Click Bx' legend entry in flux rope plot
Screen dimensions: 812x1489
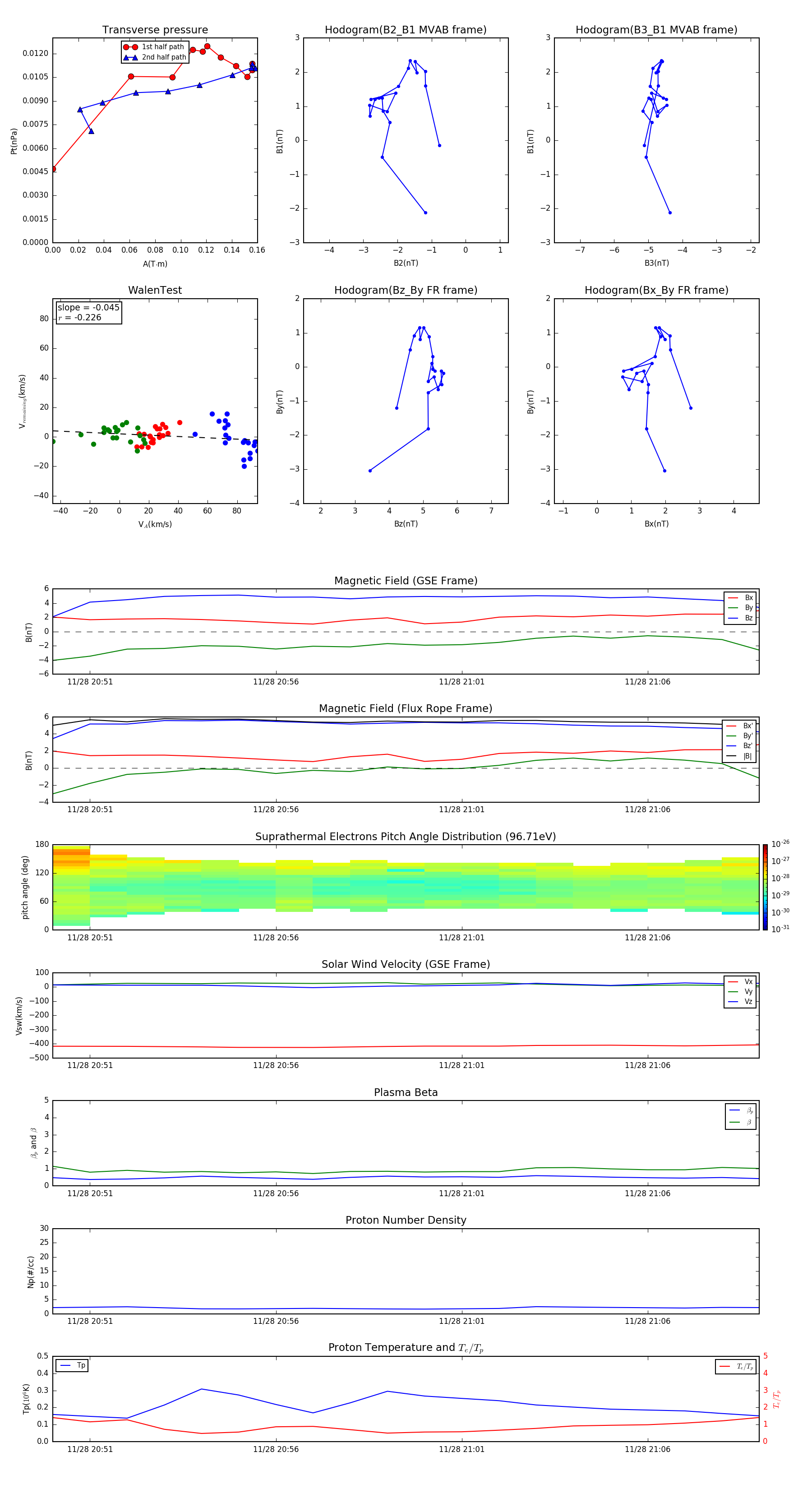pos(740,726)
